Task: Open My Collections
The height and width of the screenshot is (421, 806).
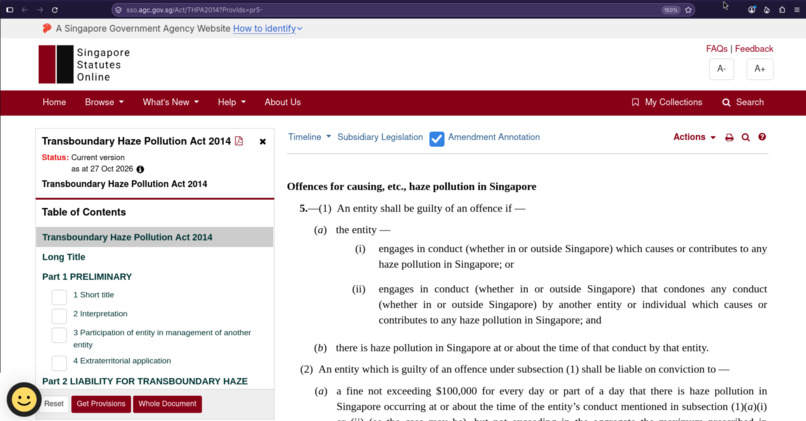Action: (x=667, y=102)
